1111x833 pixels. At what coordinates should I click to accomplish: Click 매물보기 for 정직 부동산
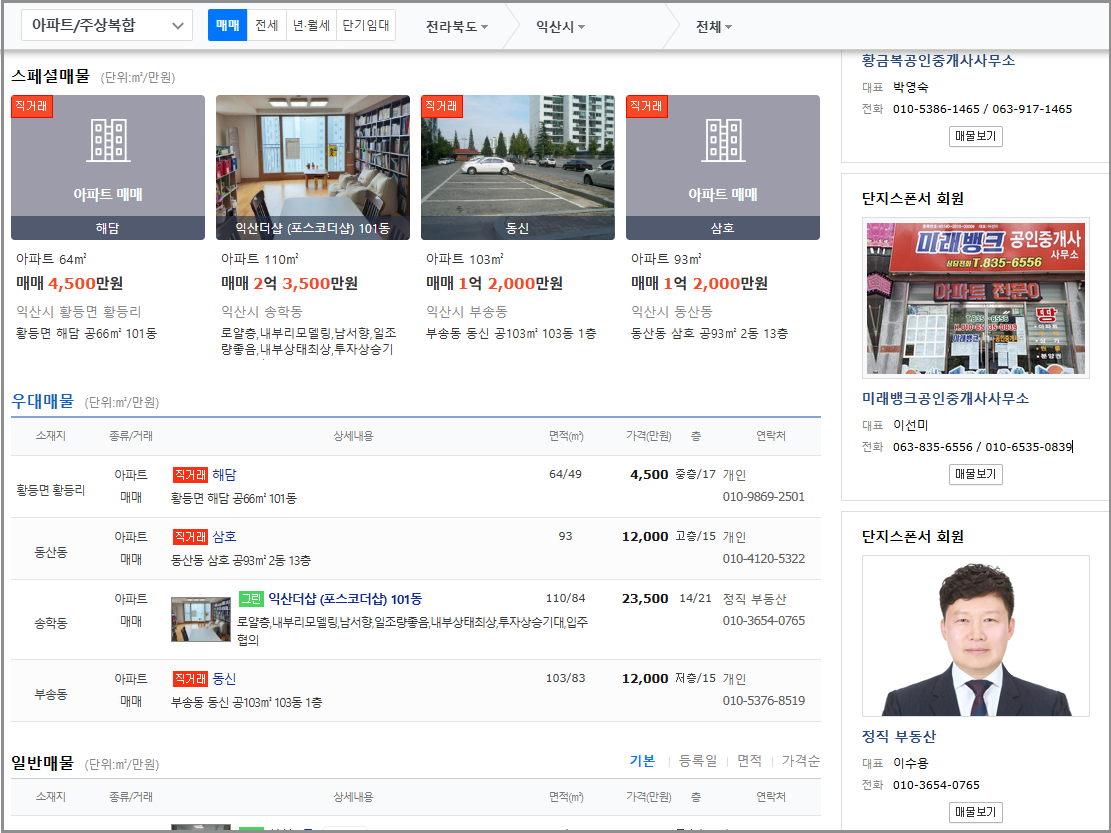point(976,812)
